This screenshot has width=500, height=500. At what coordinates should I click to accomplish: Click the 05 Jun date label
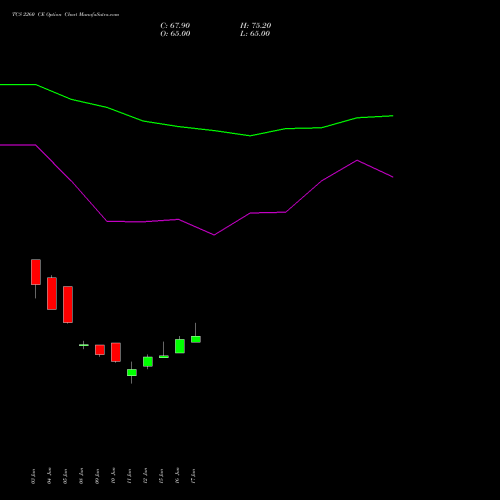pyautogui.click(x=65, y=476)
